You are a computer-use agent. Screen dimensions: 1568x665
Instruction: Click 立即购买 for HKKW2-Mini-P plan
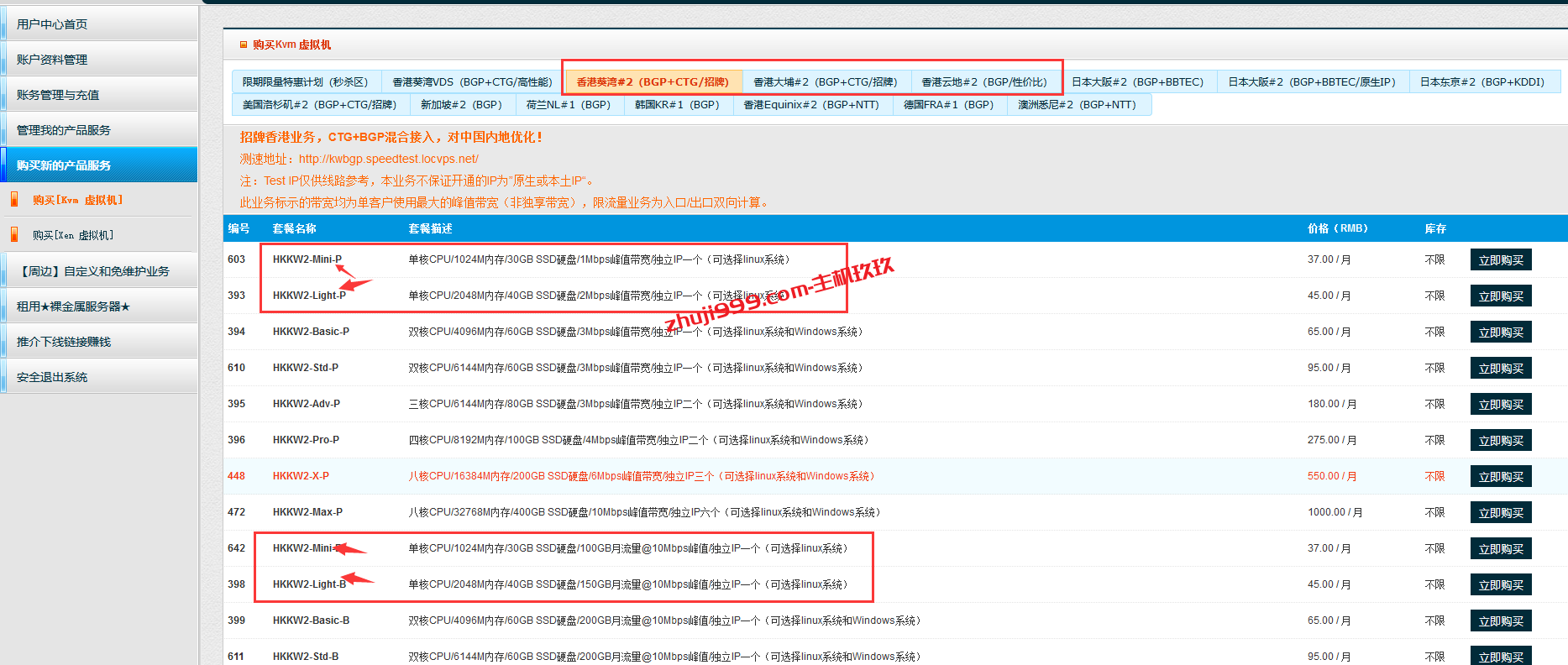(1501, 260)
